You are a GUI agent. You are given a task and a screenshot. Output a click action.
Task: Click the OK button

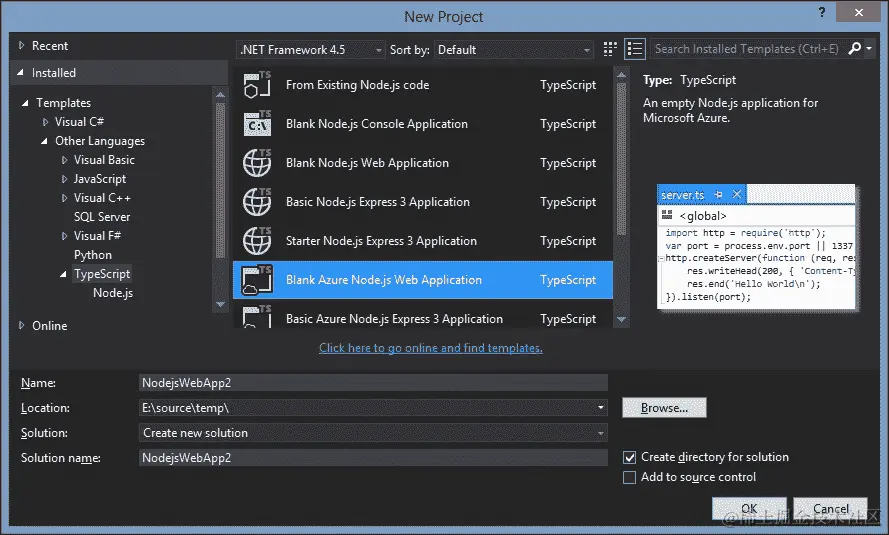[749, 508]
